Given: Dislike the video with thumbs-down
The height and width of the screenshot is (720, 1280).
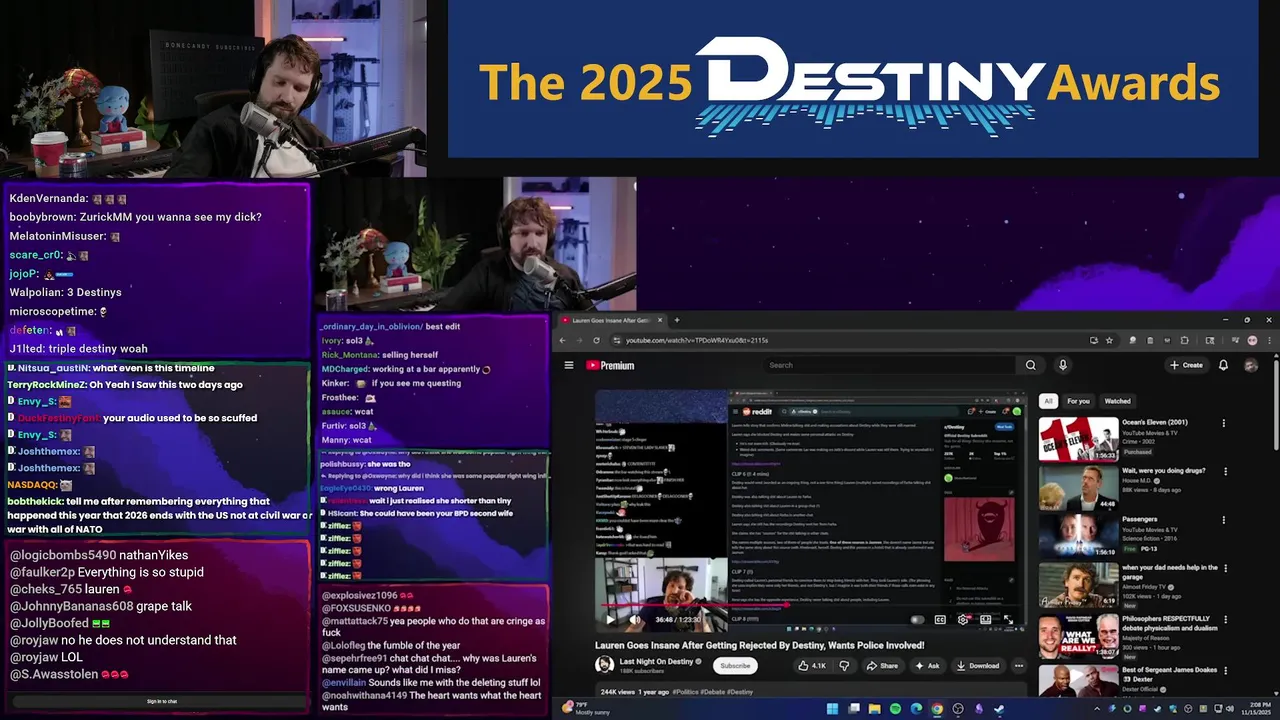Looking at the screenshot, I should [844, 666].
